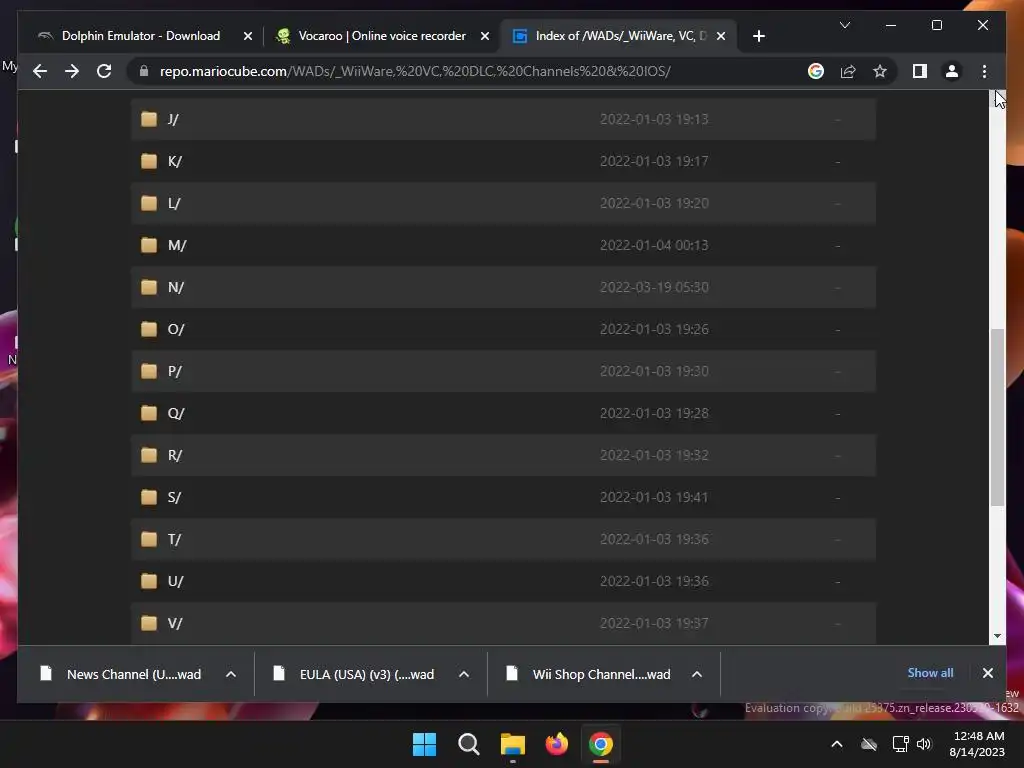
Task: Click Chrome icon in taskbar
Action: tap(601, 744)
